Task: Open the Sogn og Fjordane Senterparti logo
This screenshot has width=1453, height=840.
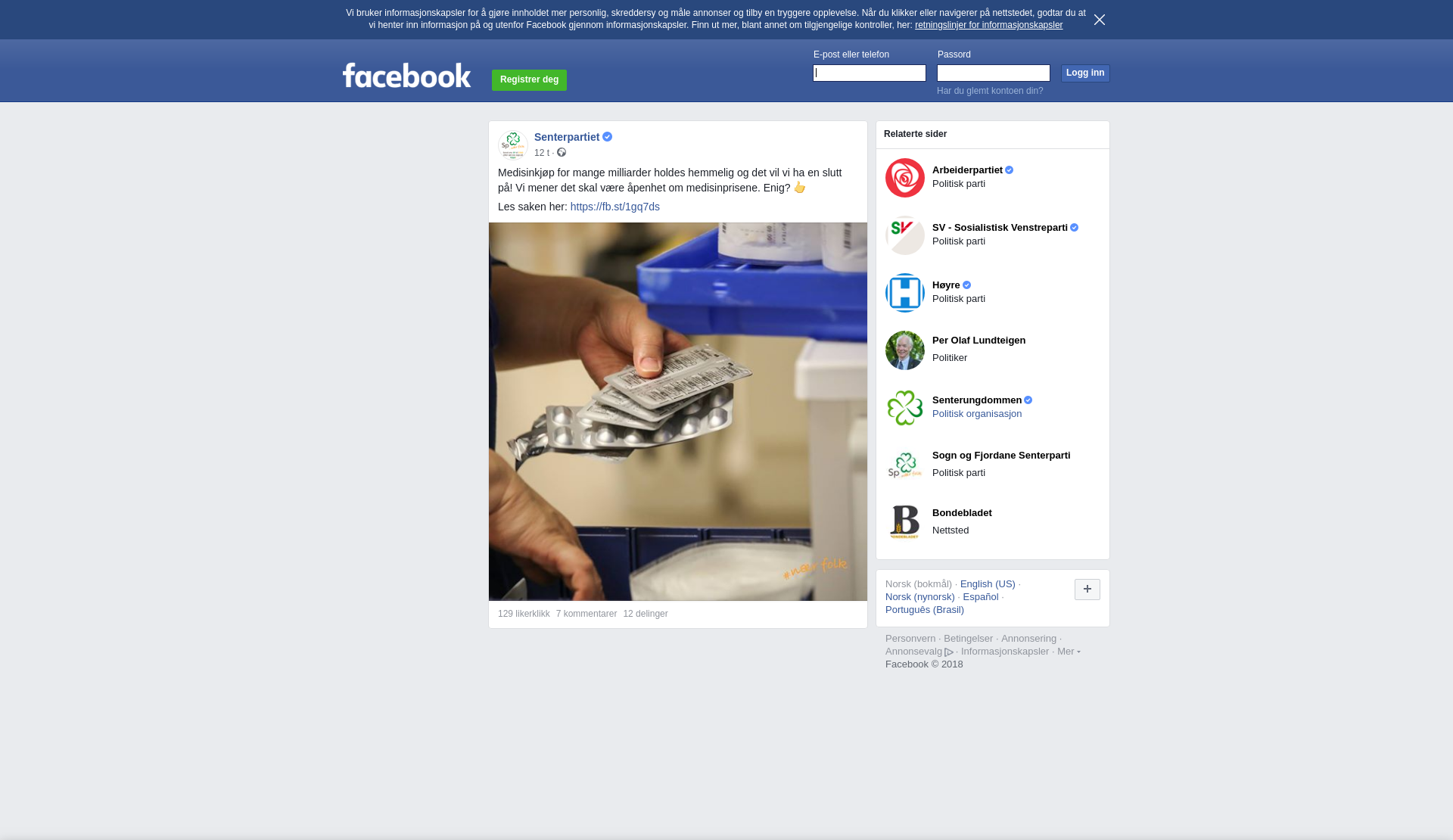Action: [x=905, y=465]
